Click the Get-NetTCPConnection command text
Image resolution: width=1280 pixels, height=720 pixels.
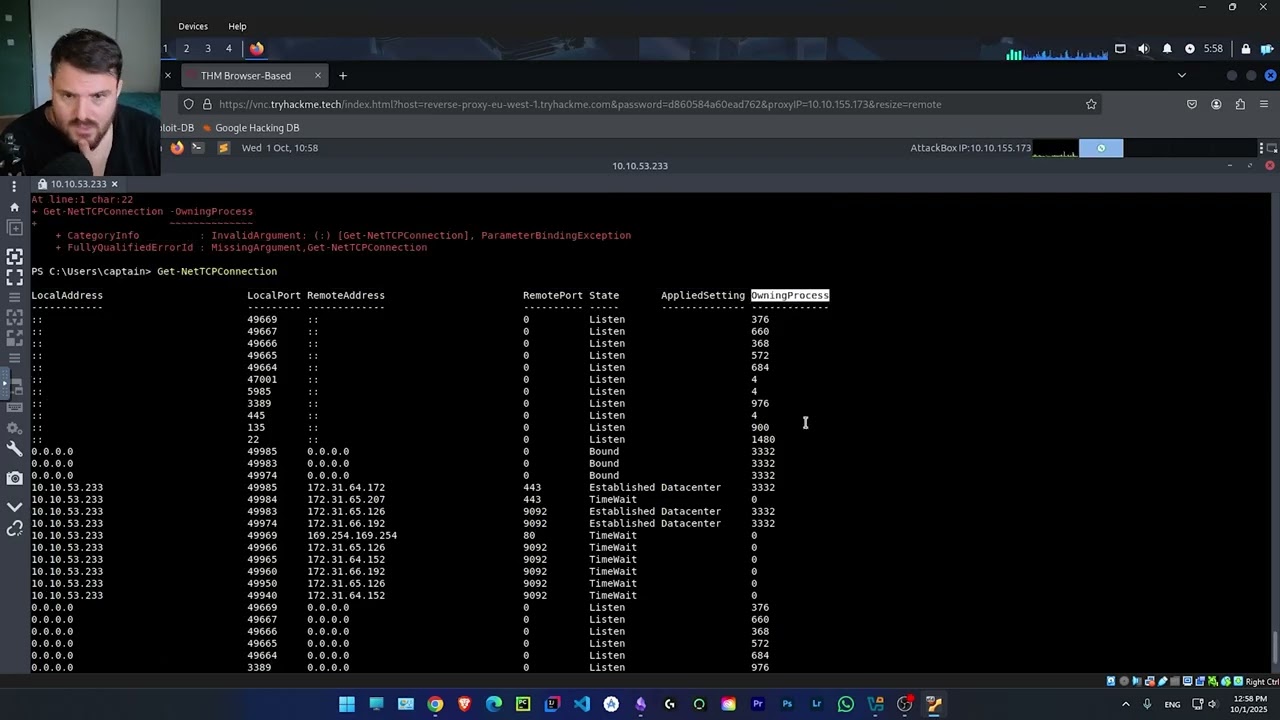pos(217,271)
